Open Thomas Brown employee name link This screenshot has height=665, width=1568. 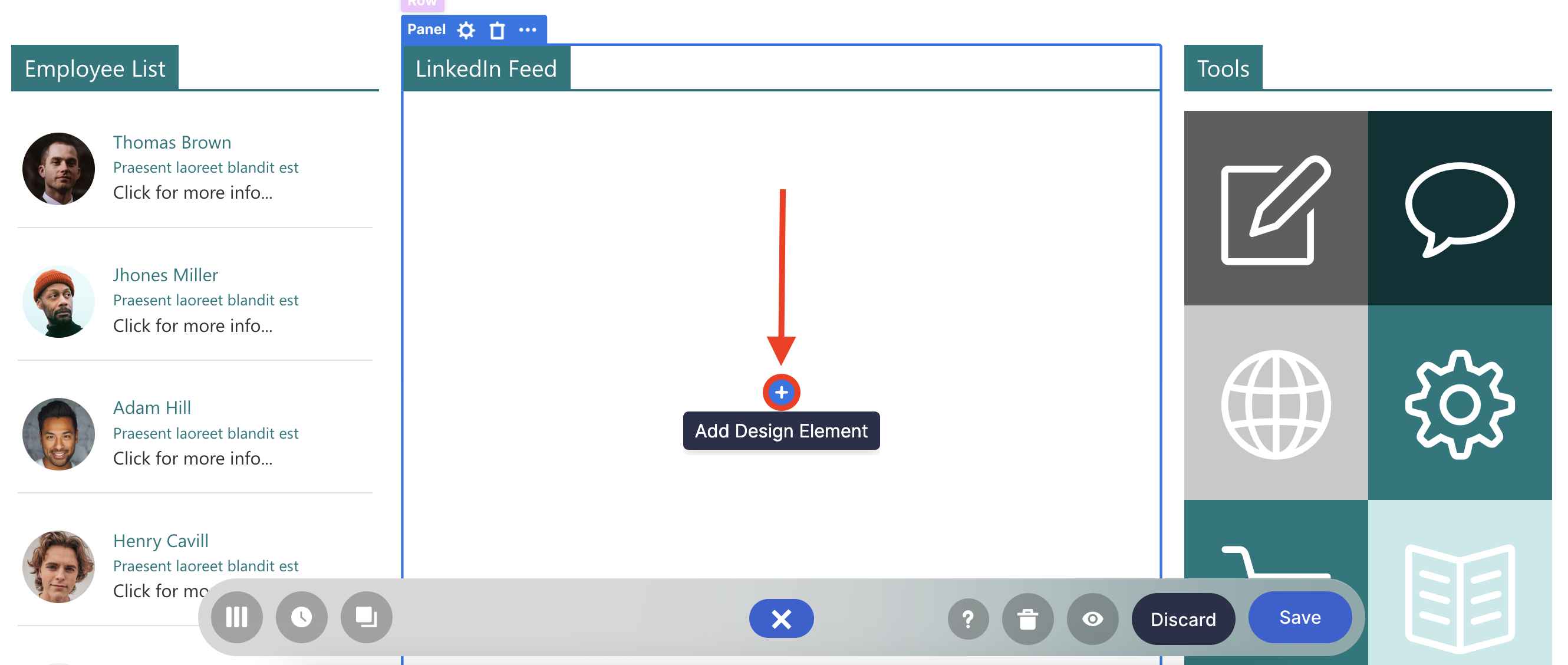(x=172, y=142)
